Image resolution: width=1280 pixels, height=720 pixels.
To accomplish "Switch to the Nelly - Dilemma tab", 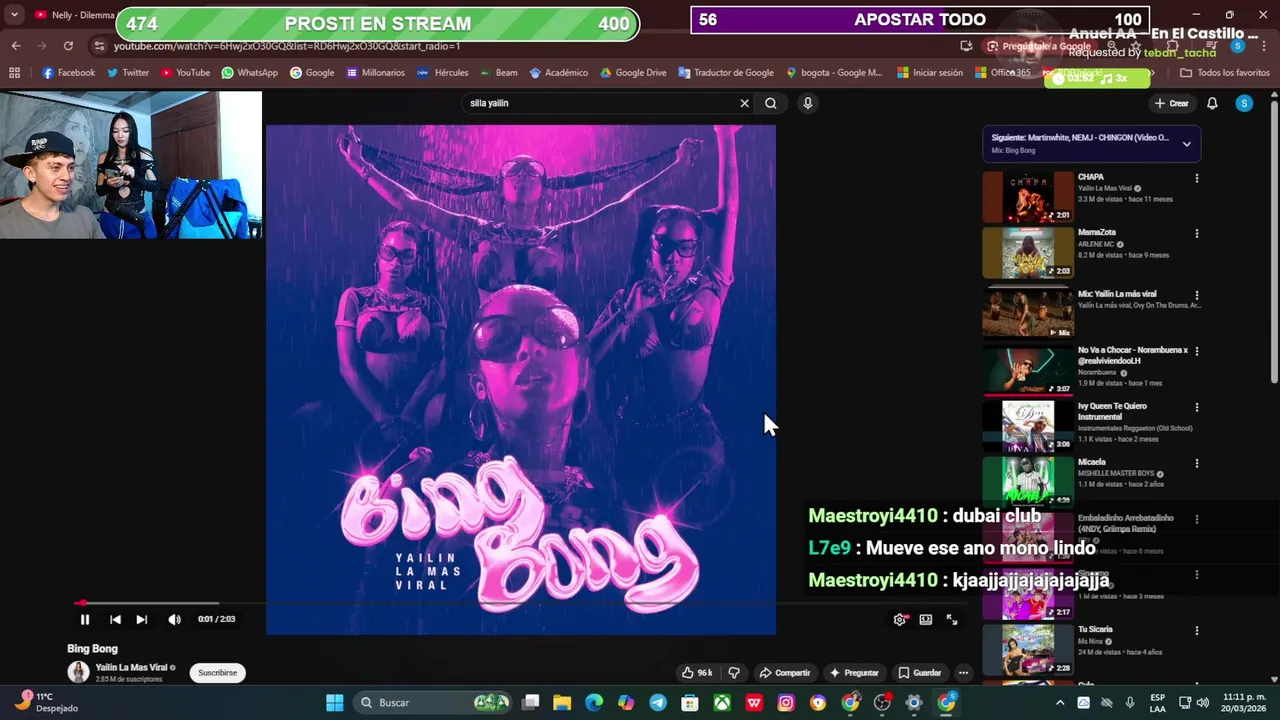I will [x=75, y=15].
